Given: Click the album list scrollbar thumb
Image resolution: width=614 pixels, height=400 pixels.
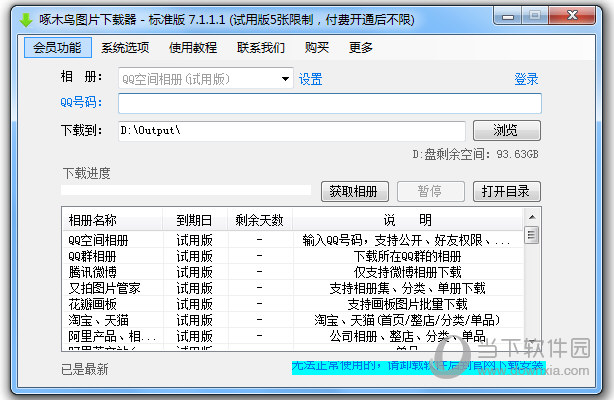Looking at the screenshot, I should 532,235.
